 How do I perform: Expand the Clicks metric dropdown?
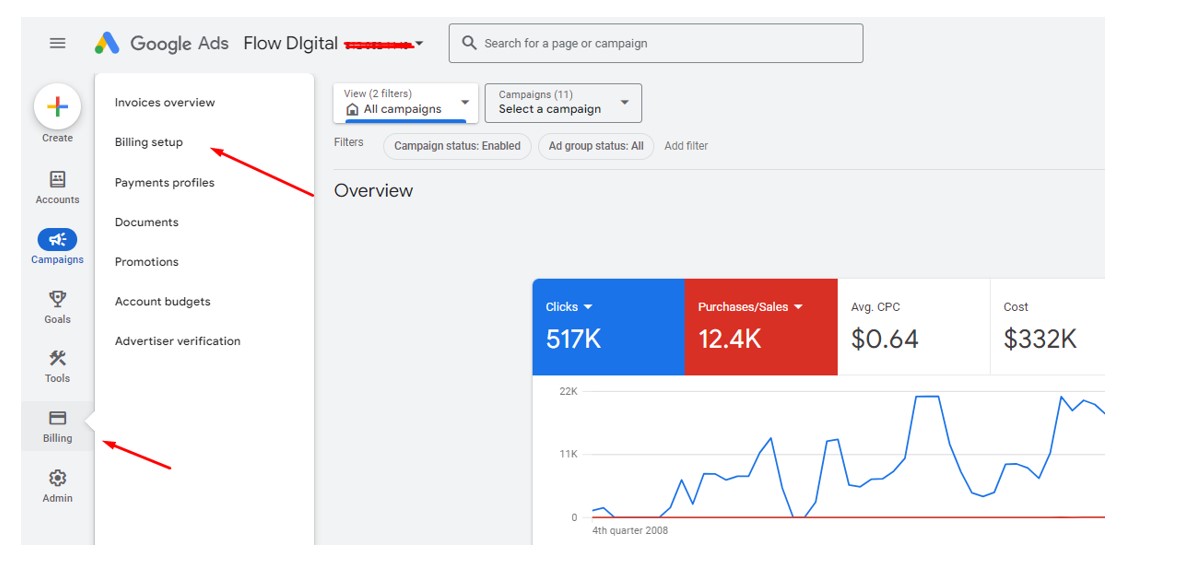588,307
